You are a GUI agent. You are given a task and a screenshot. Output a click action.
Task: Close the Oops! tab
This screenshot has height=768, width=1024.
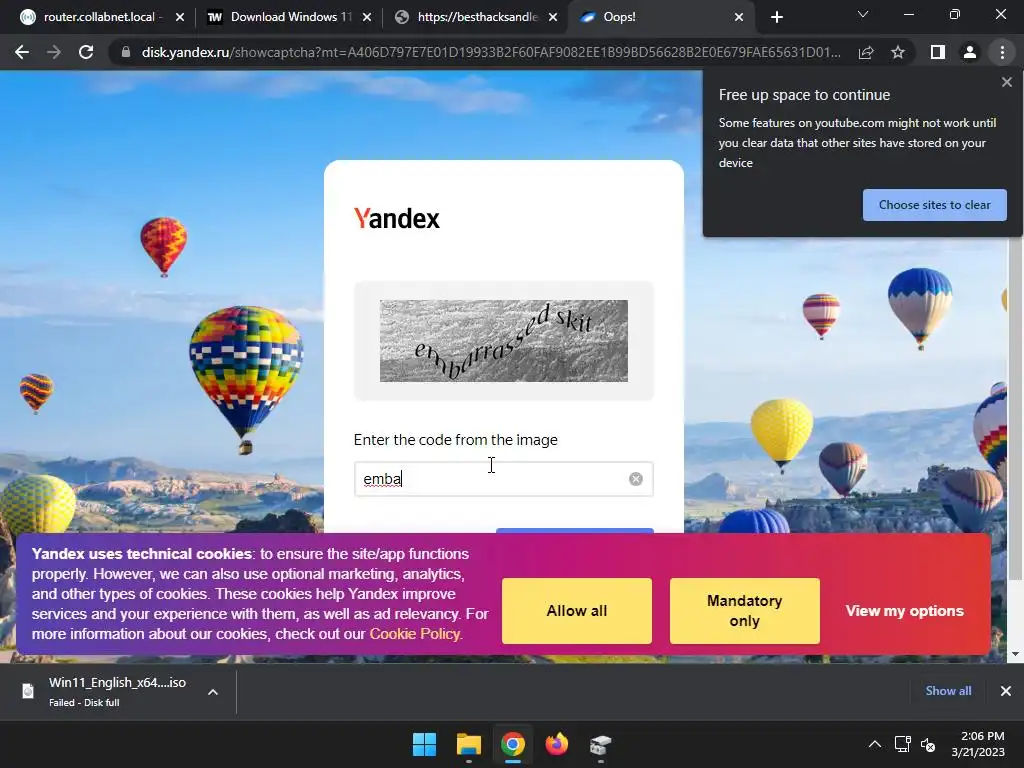tap(739, 17)
